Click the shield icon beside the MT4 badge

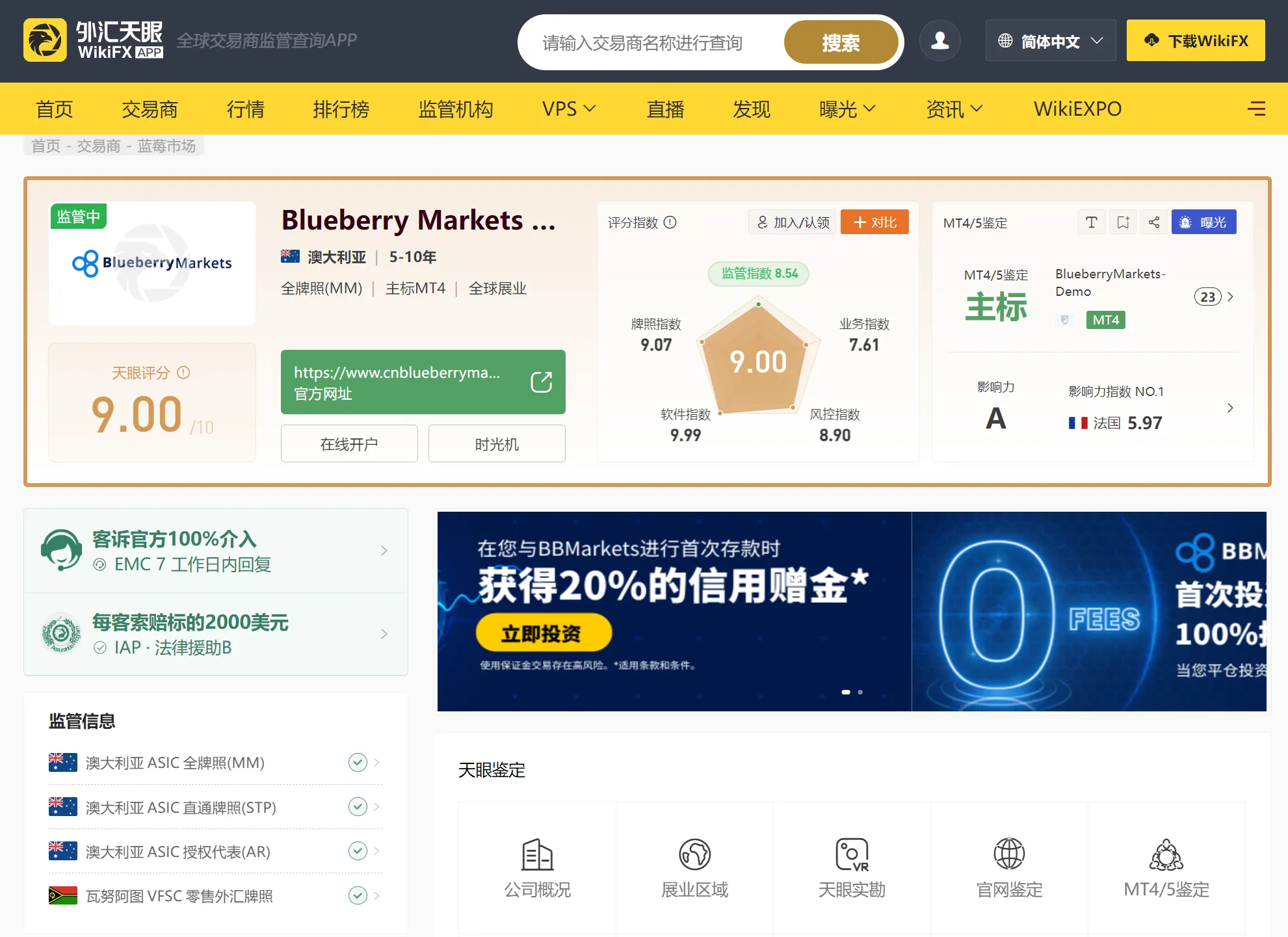[1064, 320]
